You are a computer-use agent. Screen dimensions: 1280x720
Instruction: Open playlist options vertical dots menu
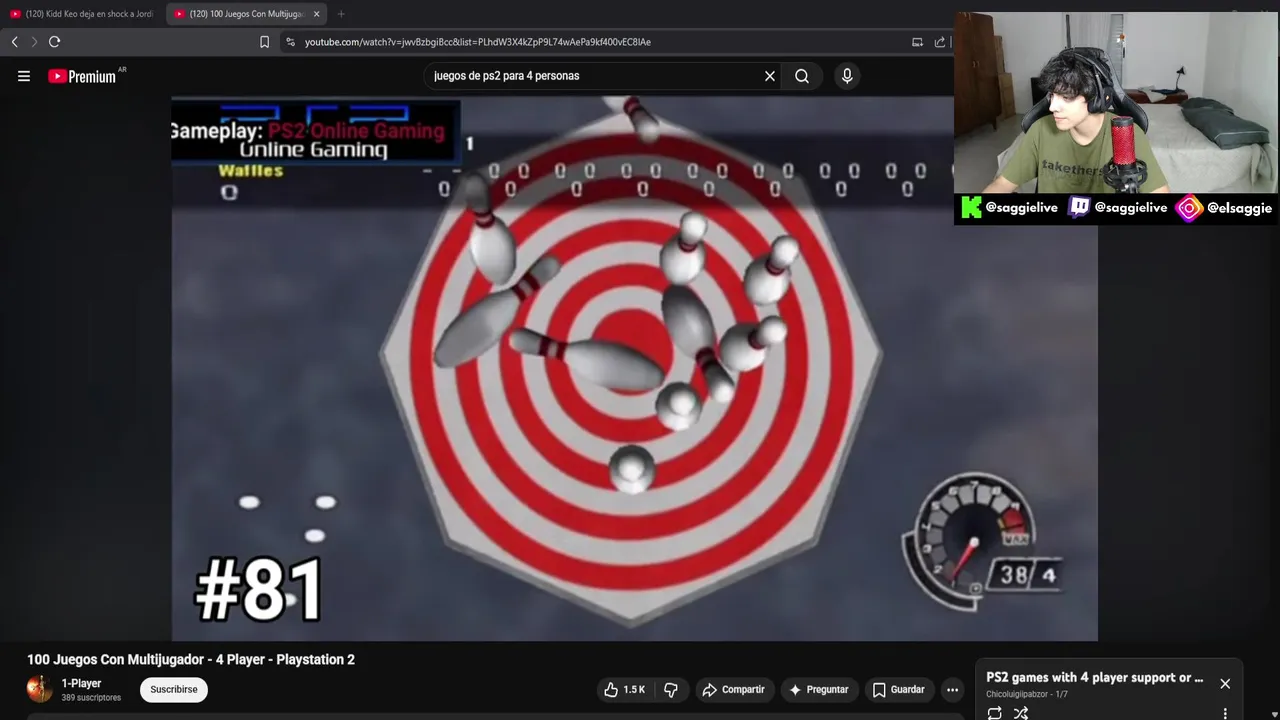(1225, 714)
